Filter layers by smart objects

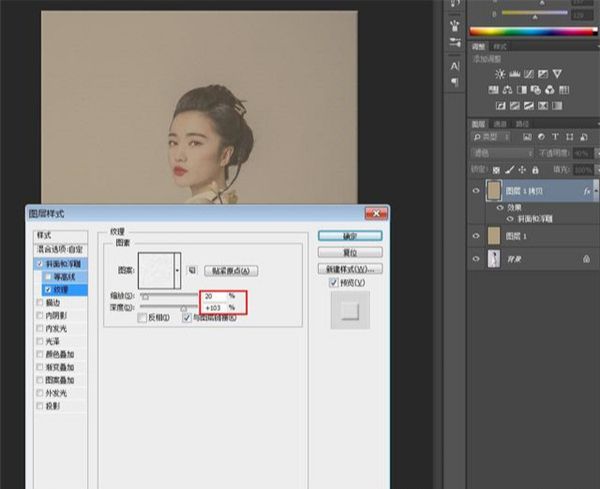[584, 137]
